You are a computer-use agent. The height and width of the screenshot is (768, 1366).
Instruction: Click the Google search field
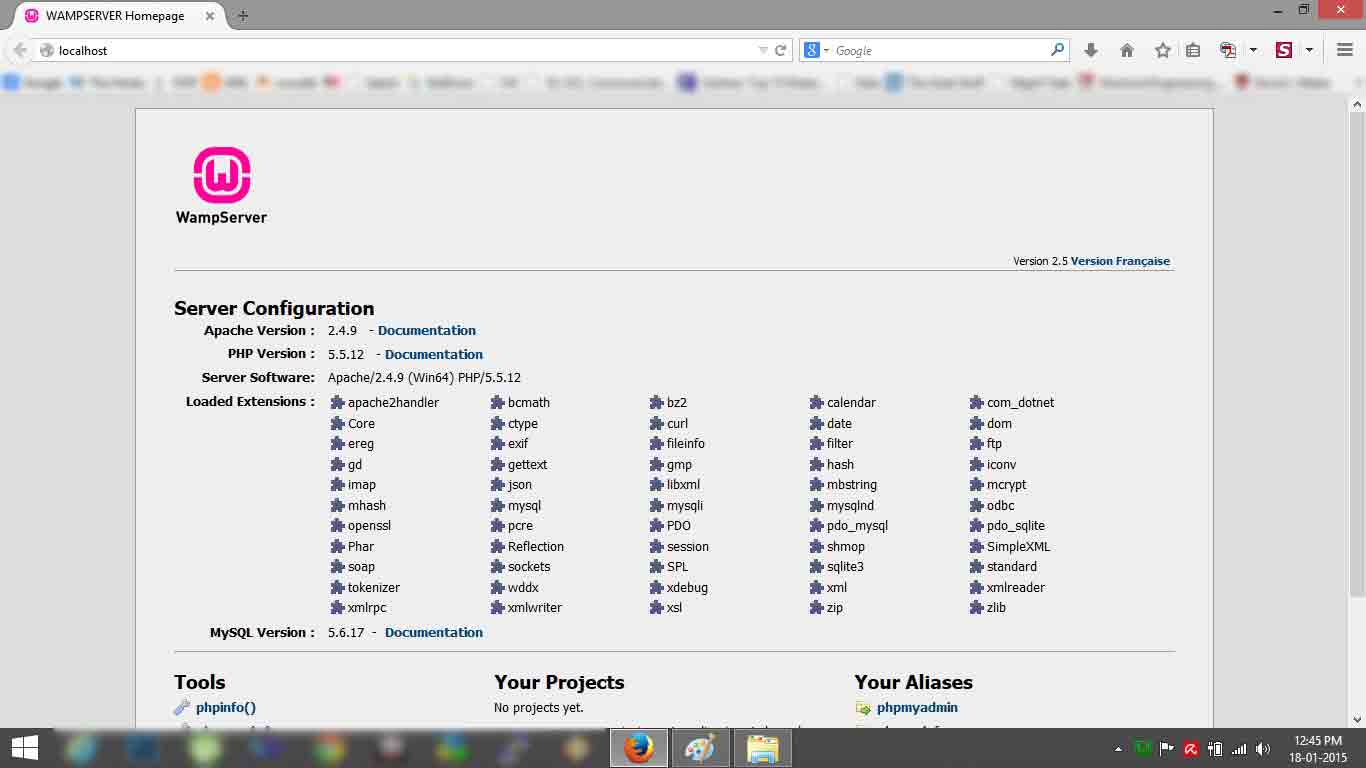[x=940, y=50]
